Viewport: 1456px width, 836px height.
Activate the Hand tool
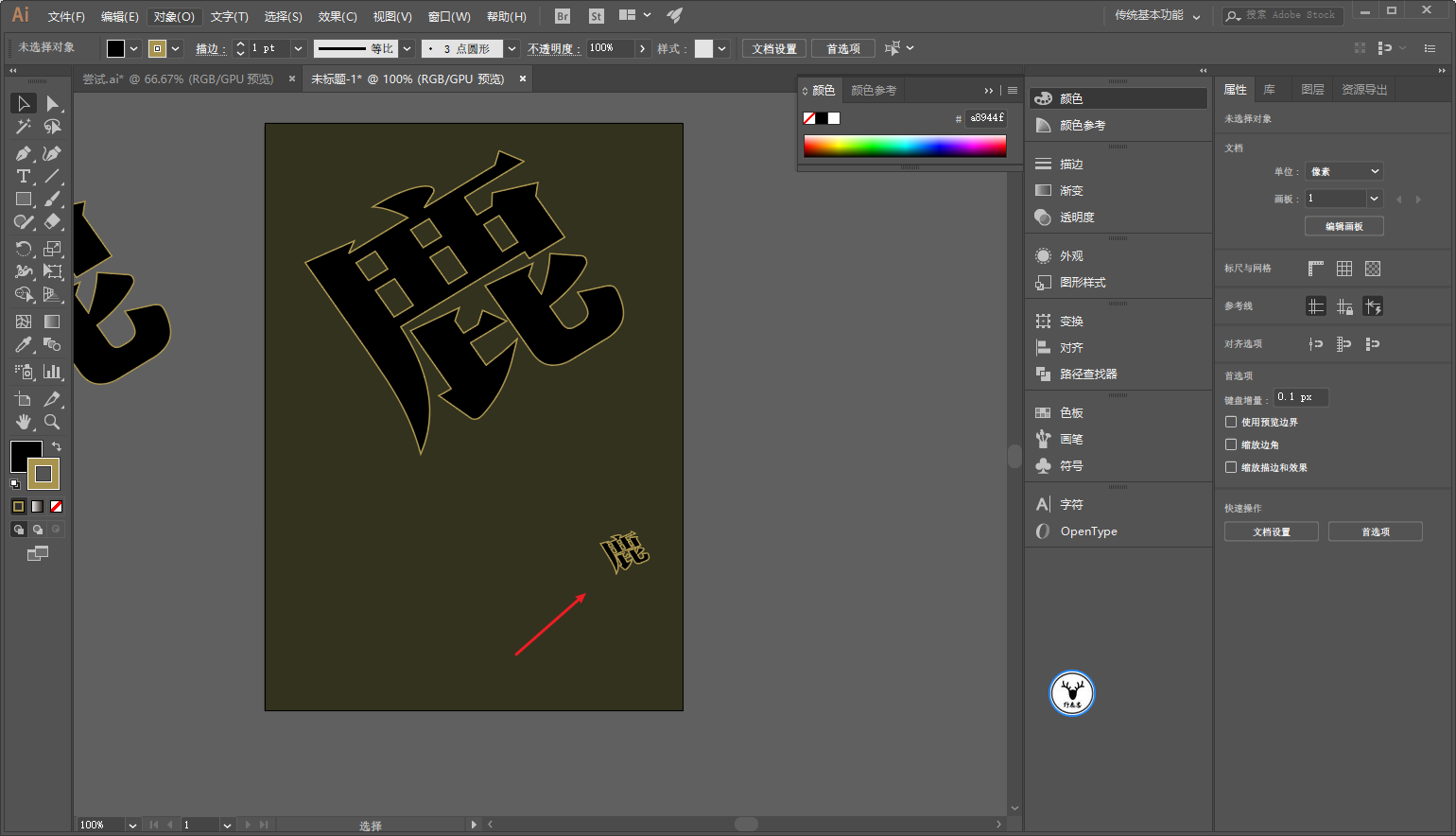[24, 422]
